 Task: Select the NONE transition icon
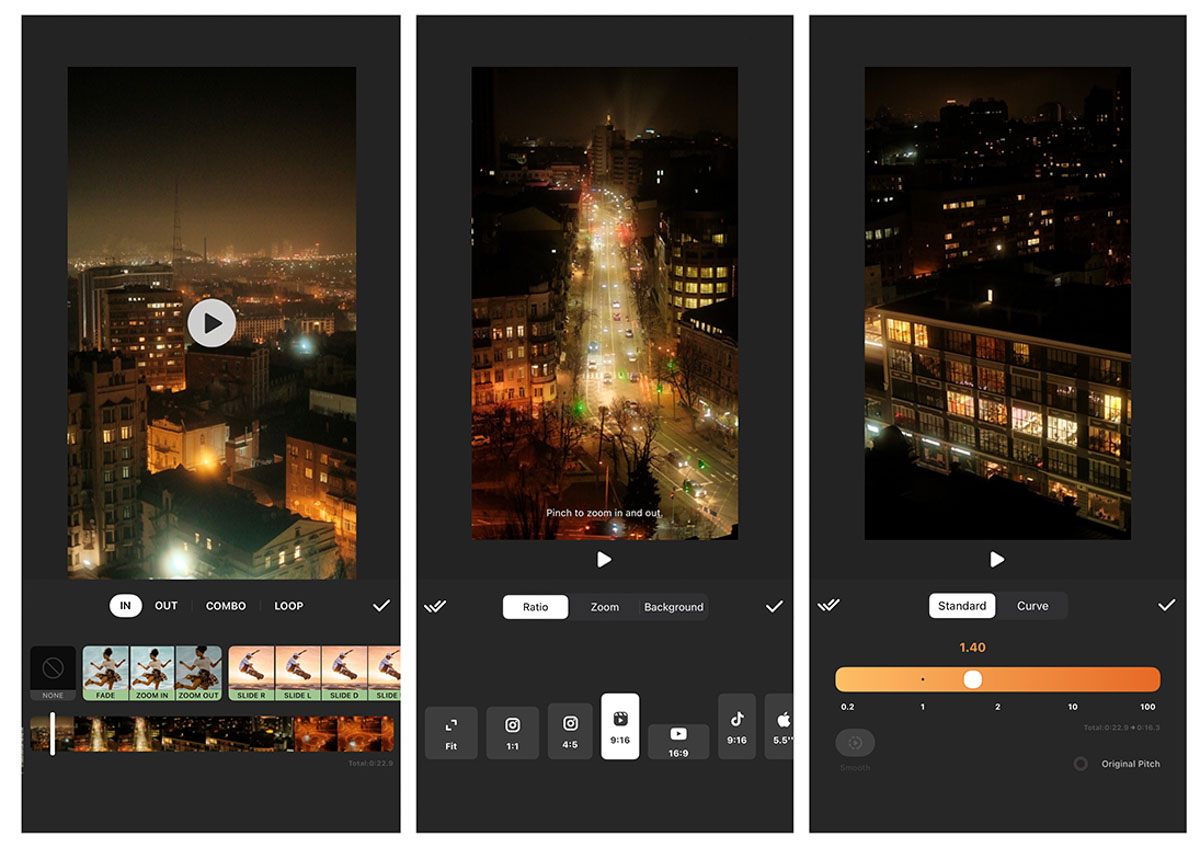click(53, 672)
